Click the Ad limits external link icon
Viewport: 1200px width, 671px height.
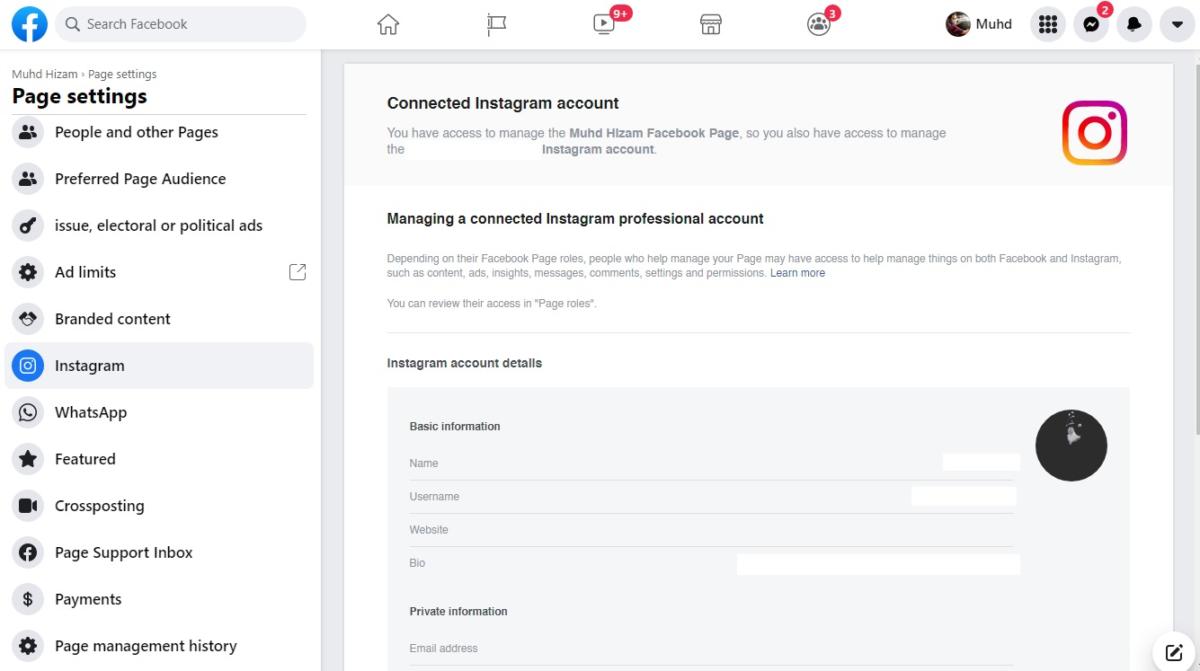point(297,272)
